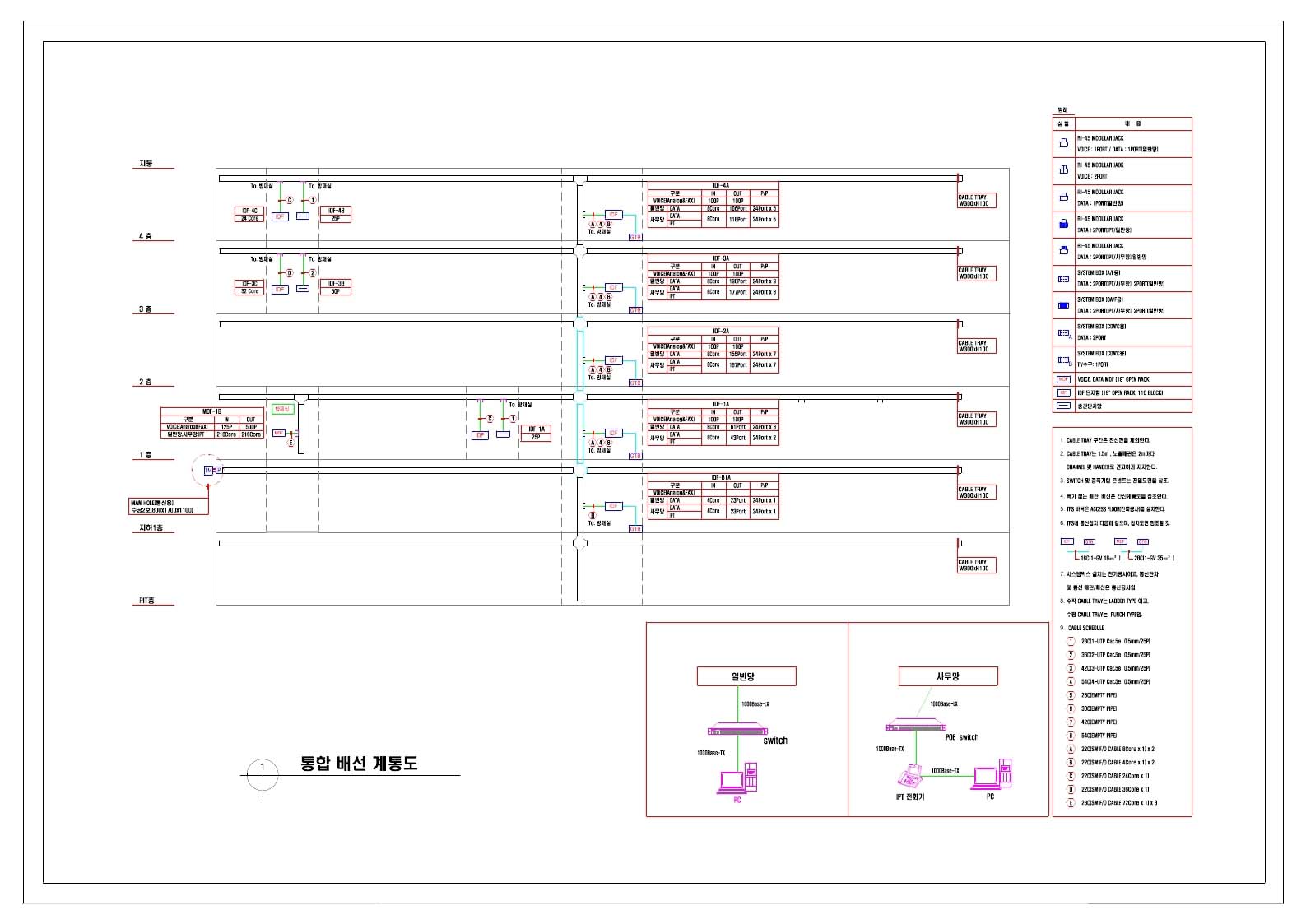Click the circled number 1 drawing marker

[263, 768]
